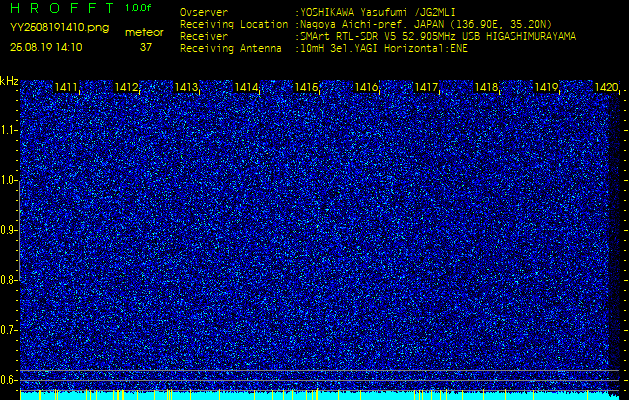The image size is (629, 400).
Task: Click the 1418 time marker
Action: (x=486, y=87)
